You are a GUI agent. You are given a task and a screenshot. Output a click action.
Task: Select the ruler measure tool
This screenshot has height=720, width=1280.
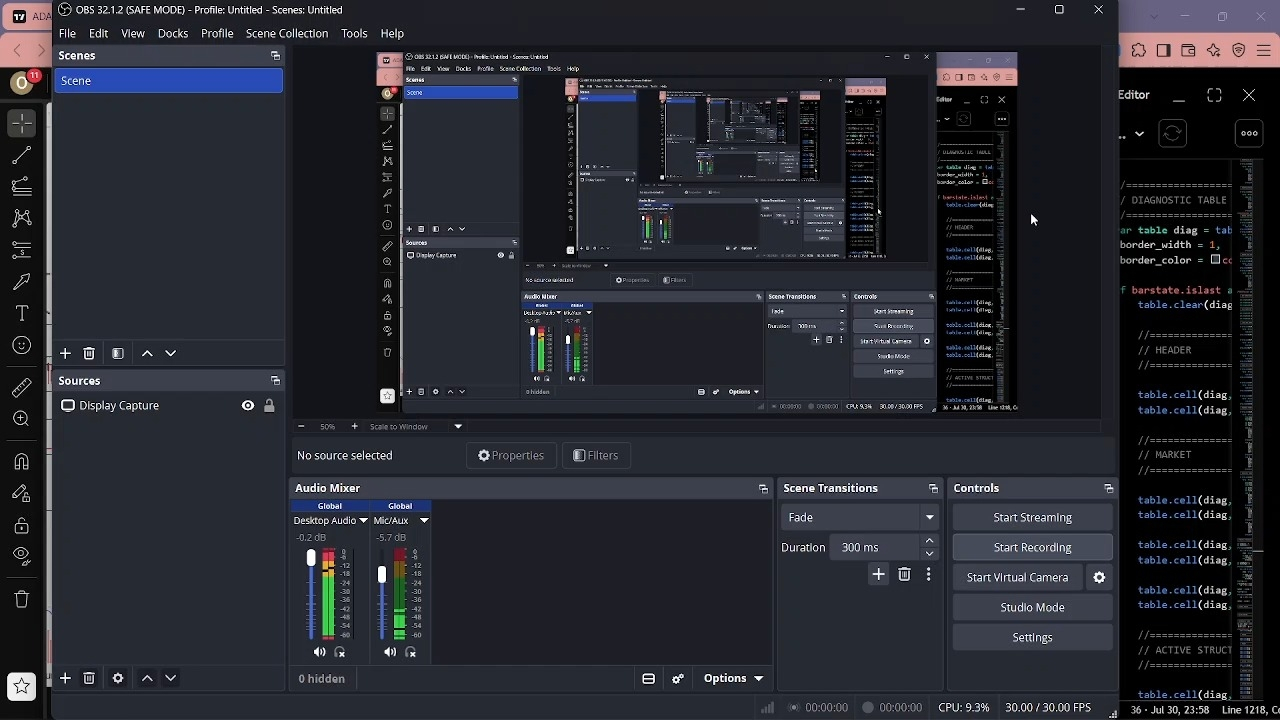click(x=22, y=388)
